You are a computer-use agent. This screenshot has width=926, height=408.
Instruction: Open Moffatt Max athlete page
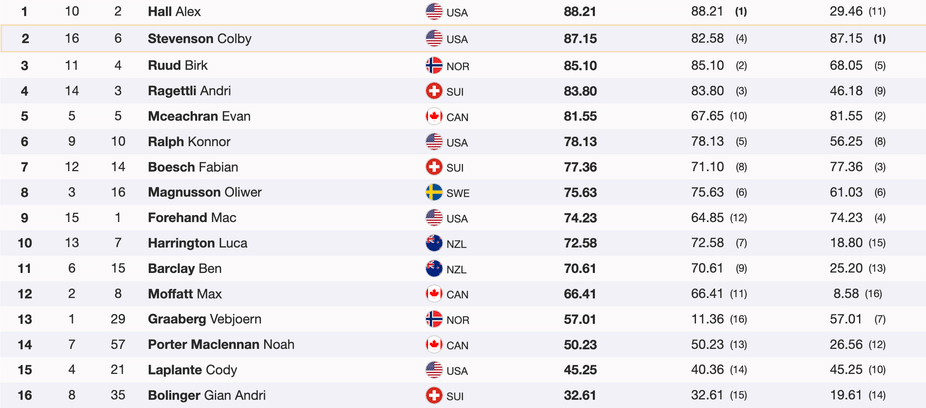[x=185, y=293]
